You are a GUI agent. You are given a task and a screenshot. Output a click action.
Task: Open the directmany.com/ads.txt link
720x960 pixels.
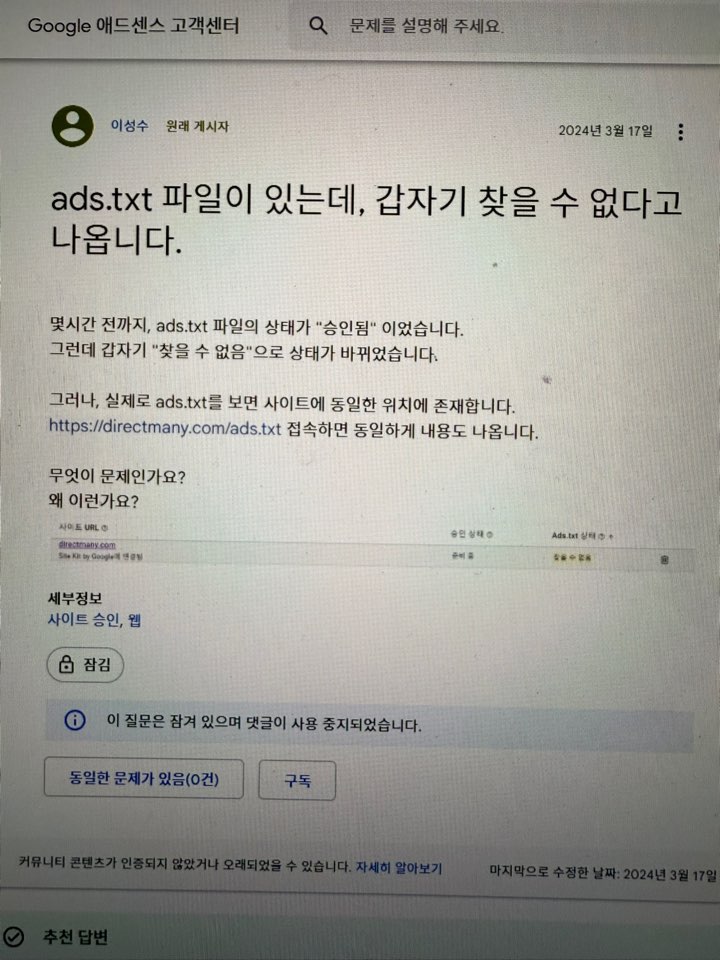pos(165,427)
